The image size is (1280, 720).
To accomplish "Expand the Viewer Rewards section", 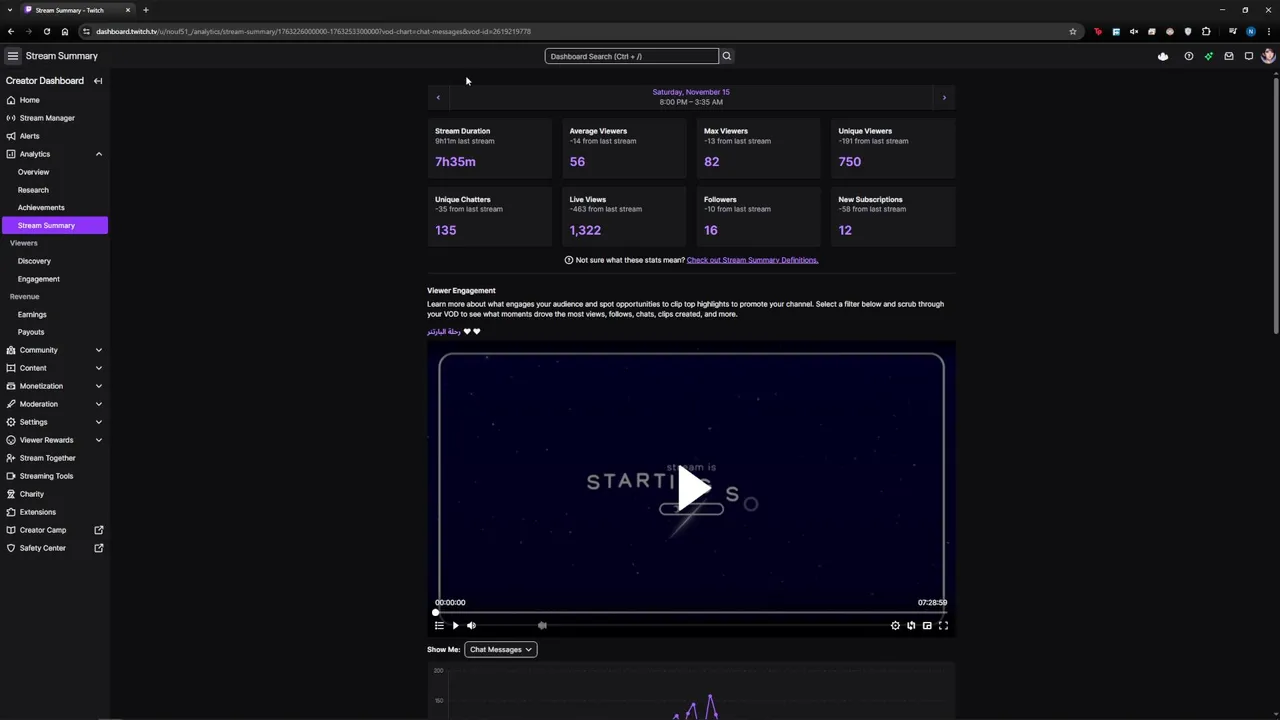I will [98, 440].
